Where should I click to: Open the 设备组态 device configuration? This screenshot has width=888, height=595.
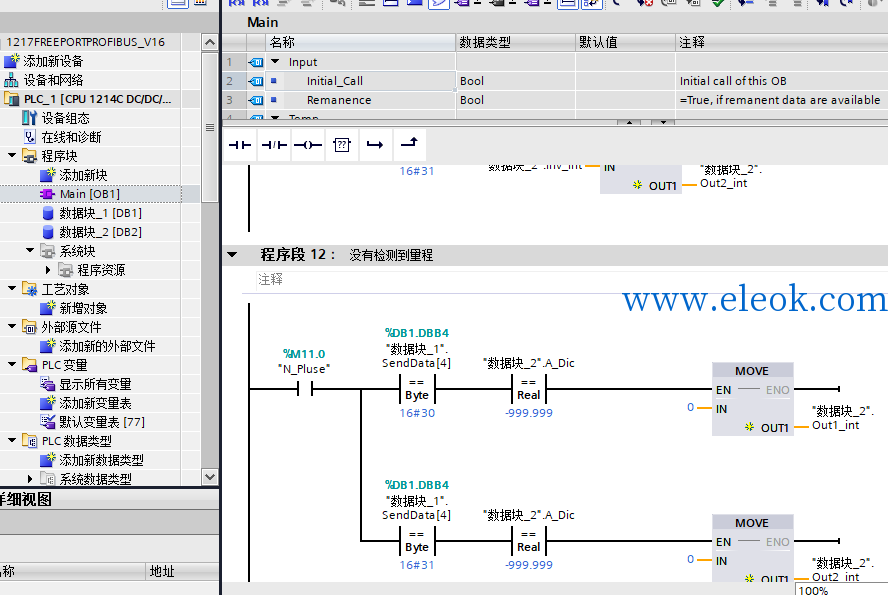pos(65,118)
